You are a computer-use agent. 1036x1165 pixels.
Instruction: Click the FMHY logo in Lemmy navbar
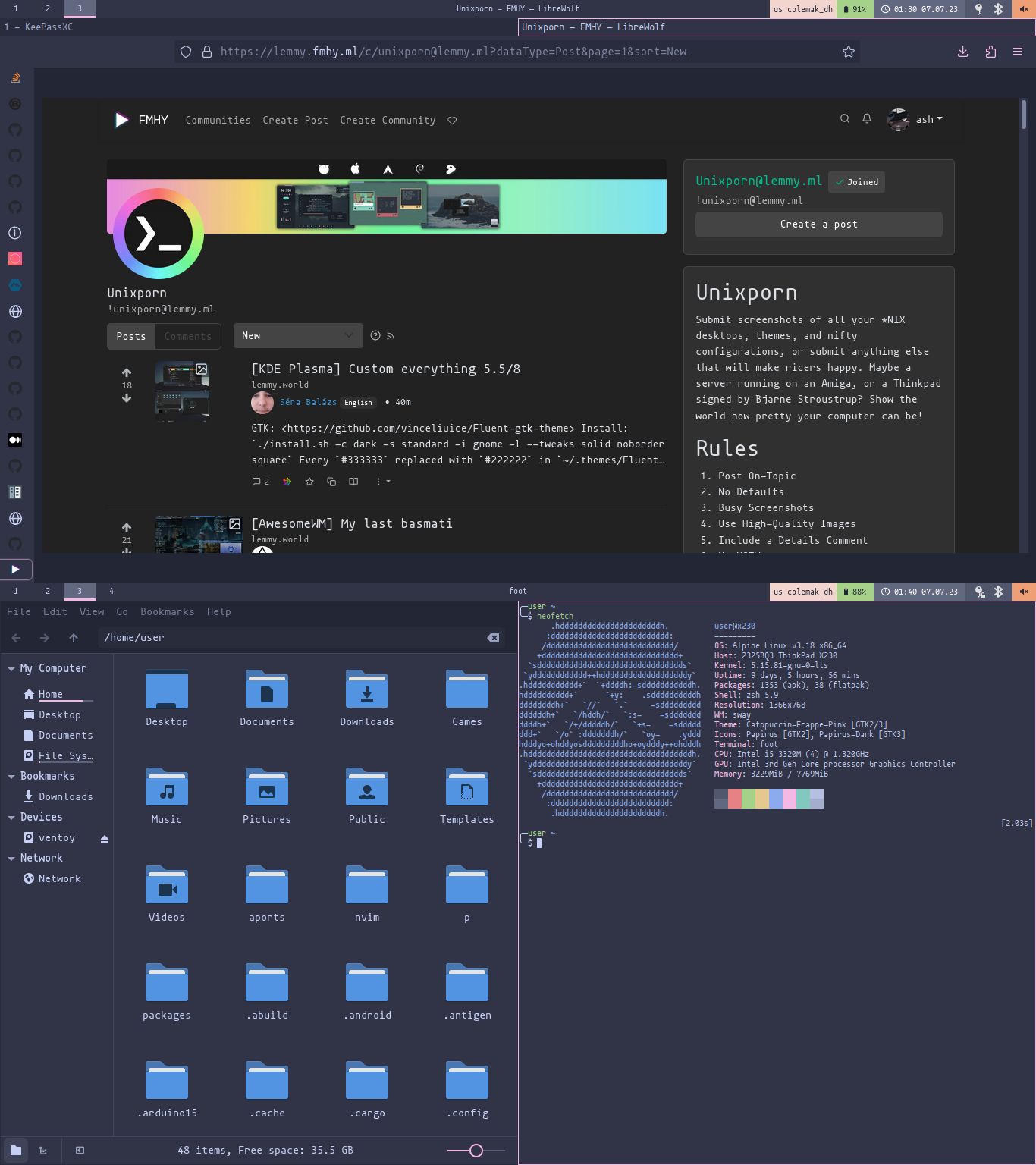pos(141,120)
